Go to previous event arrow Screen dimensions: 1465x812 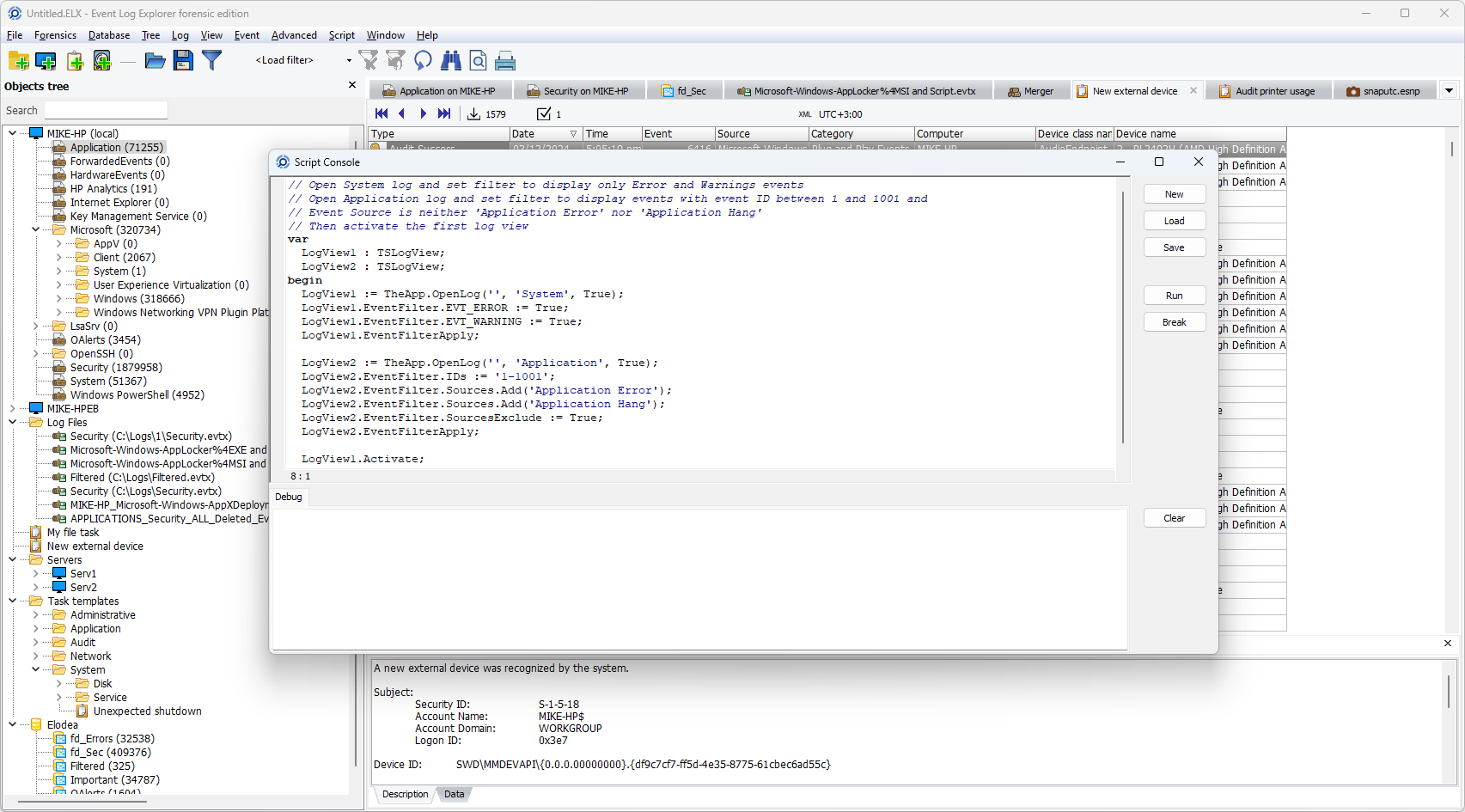click(401, 113)
